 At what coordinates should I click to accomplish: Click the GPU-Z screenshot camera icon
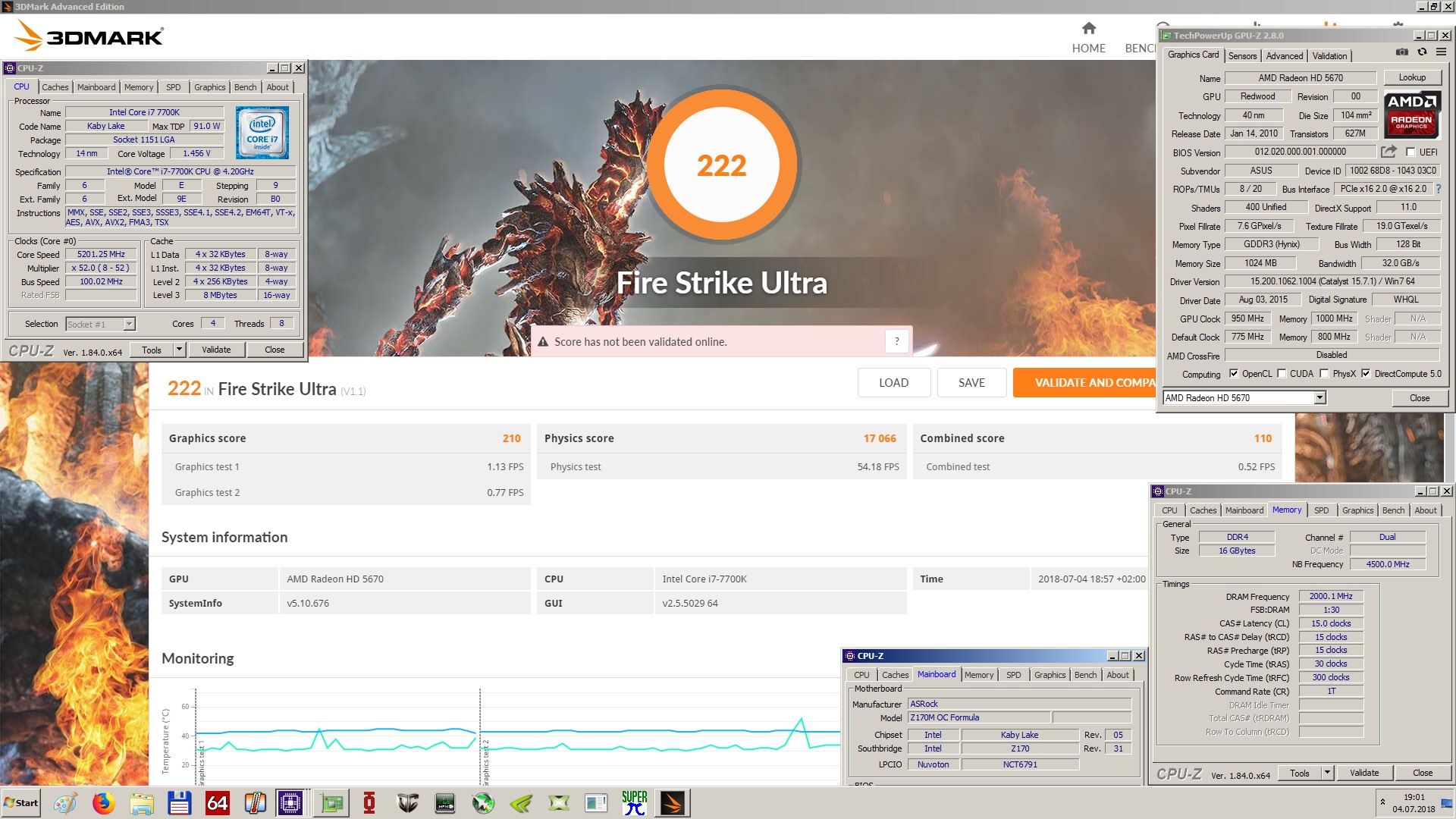1402,52
